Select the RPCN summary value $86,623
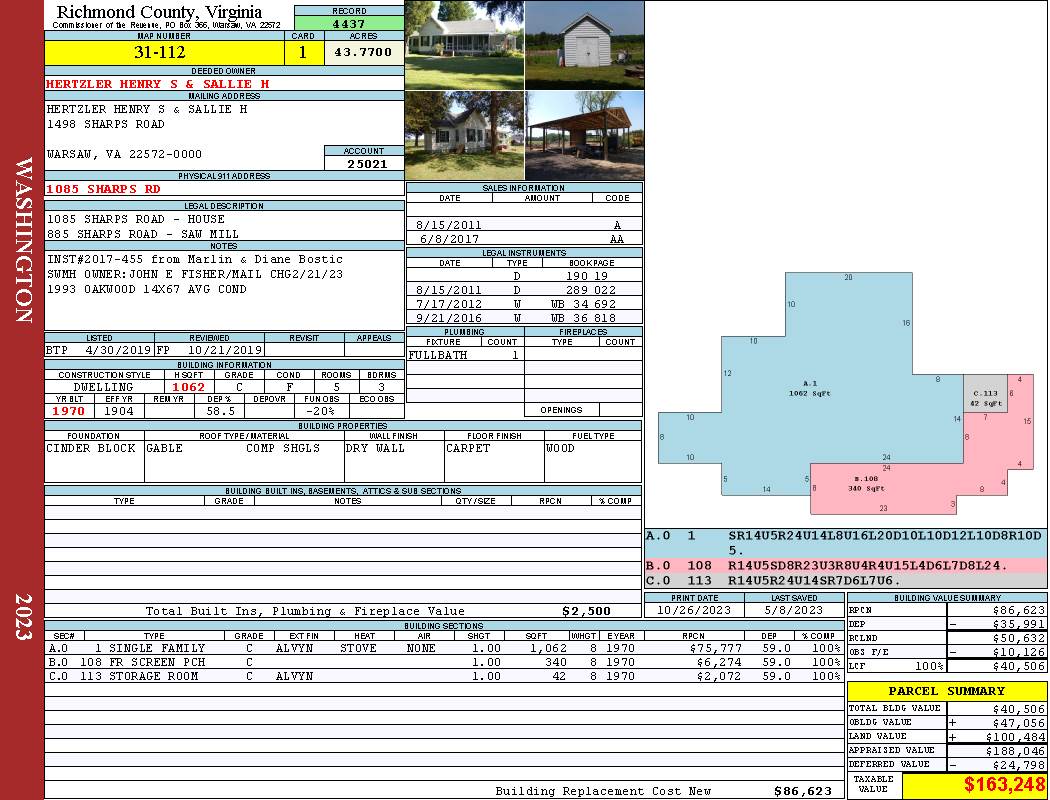The width and height of the screenshot is (1050, 800). click(x=1019, y=610)
